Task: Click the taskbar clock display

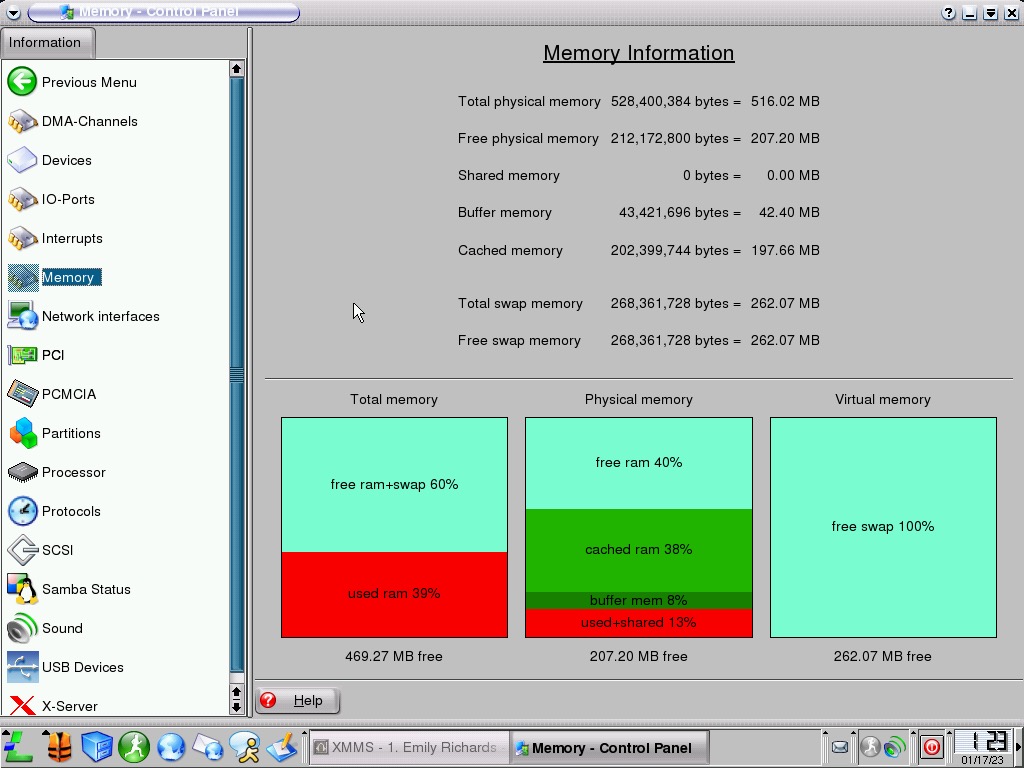Action: tap(981, 746)
